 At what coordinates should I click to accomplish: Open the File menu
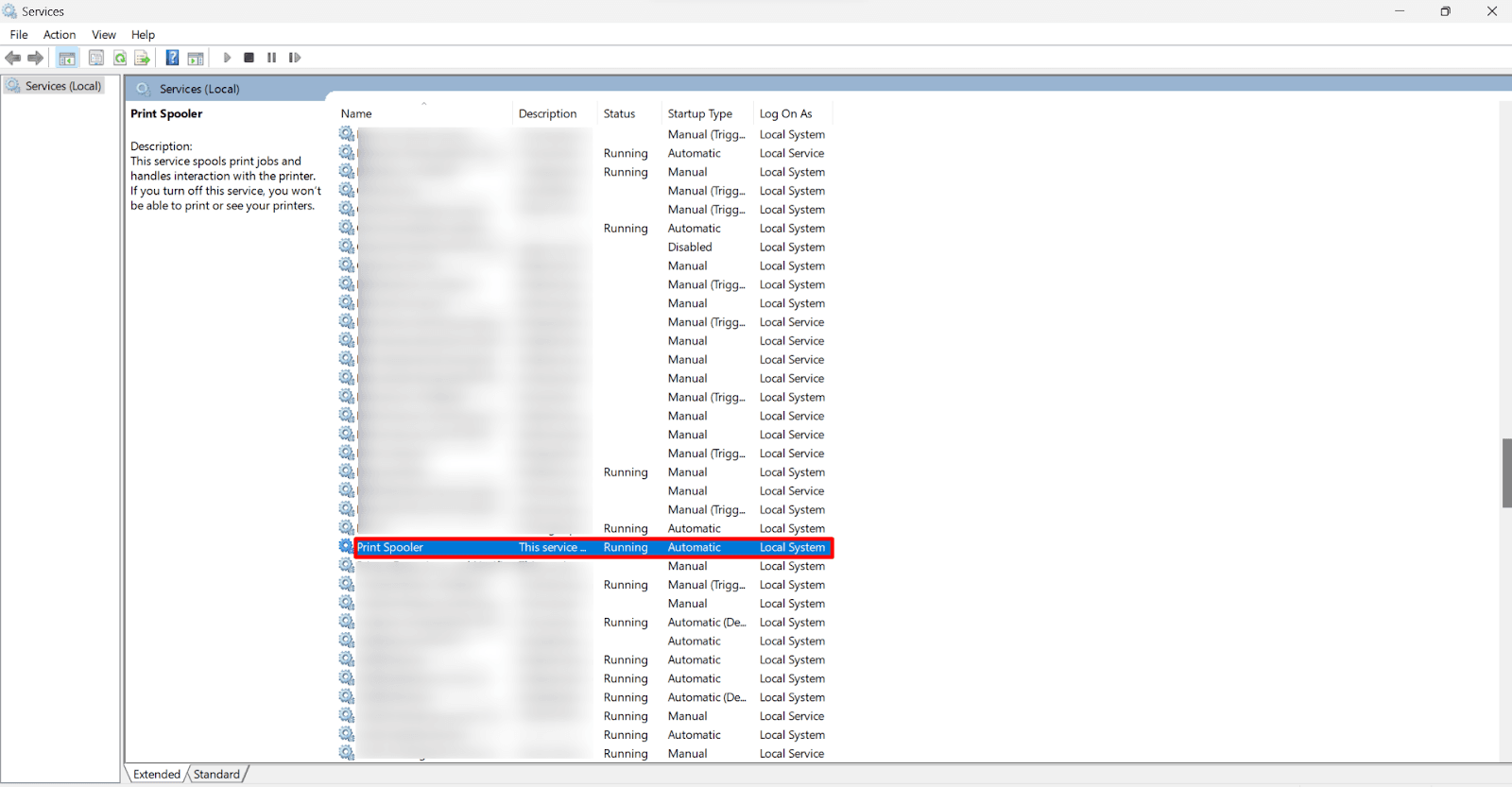pyautogui.click(x=19, y=35)
